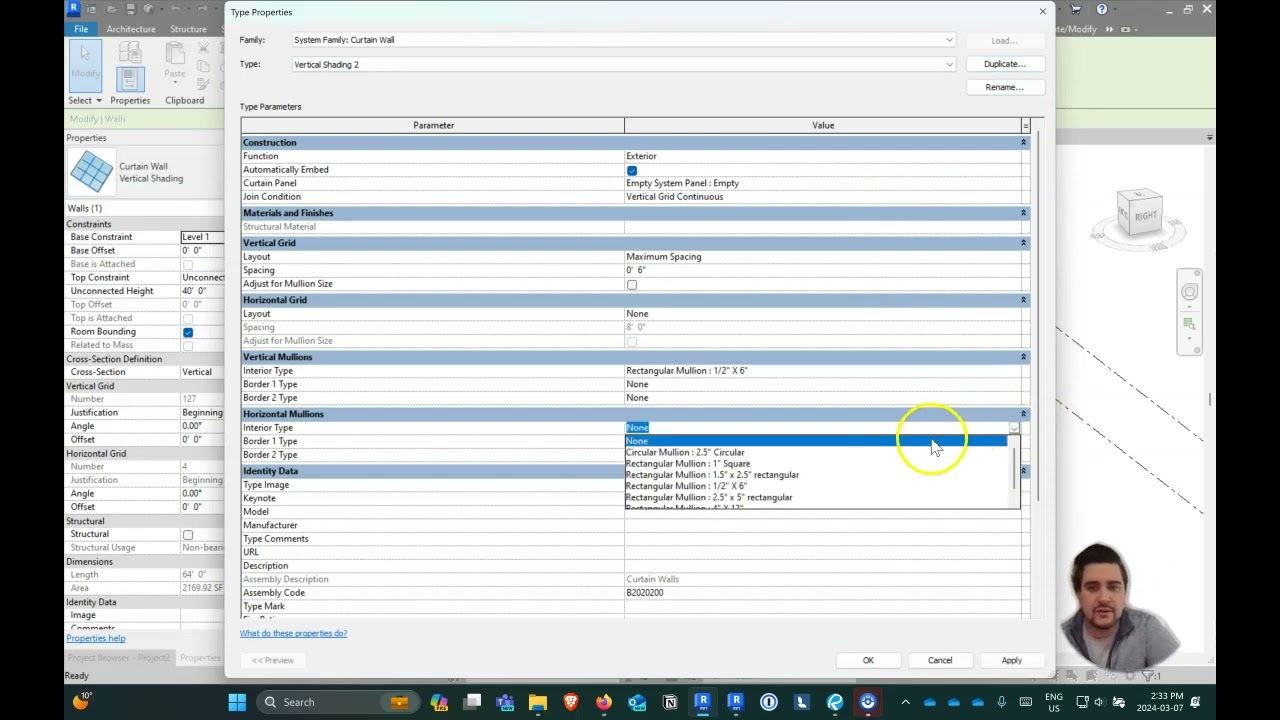This screenshot has height=720, width=1280.
Task: Toggle Room Bounding checkbox in Properties palette
Action: 188,332
